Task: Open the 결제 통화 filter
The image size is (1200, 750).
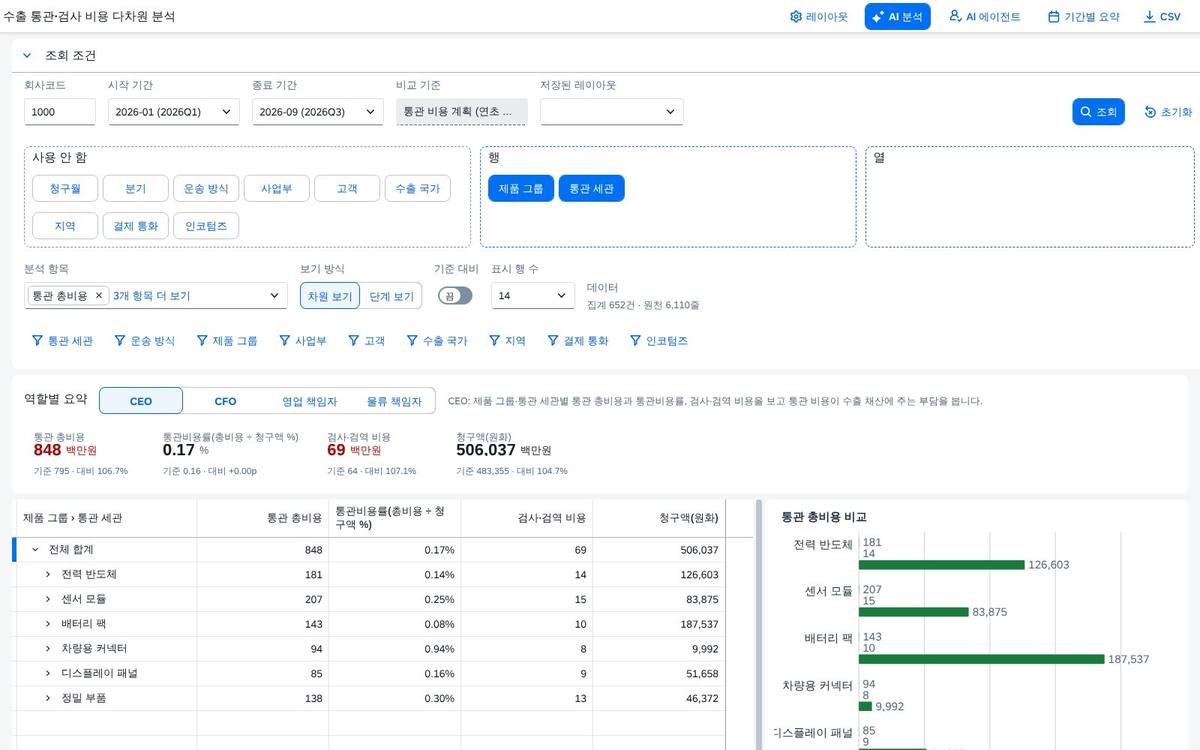Action: tap(578, 341)
